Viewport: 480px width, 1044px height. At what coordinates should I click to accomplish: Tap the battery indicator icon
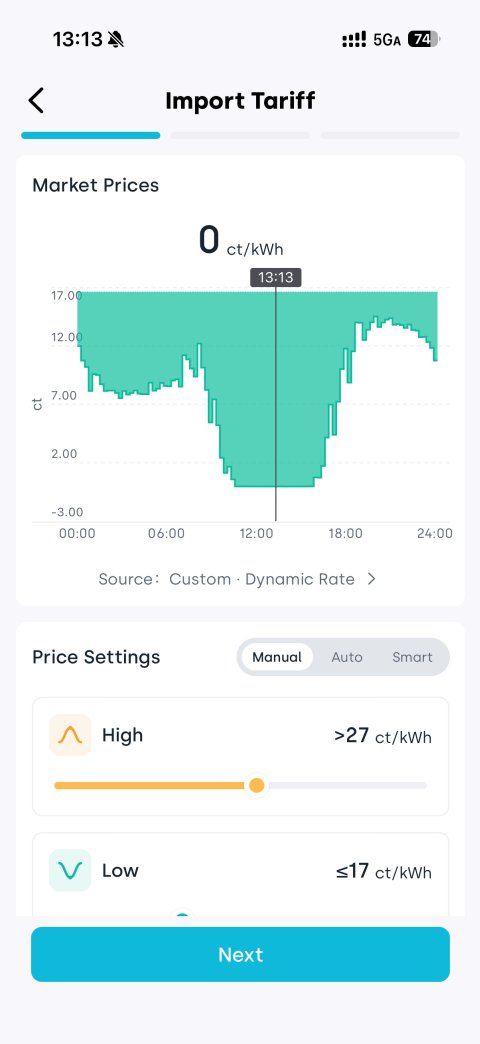(423, 40)
